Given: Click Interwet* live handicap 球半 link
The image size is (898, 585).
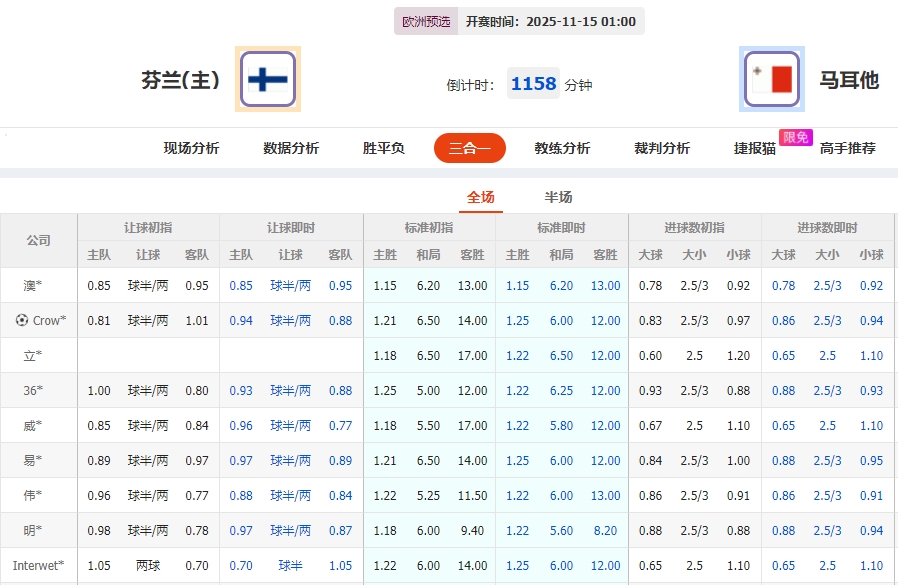Looking at the screenshot, I should pos(290,566).
